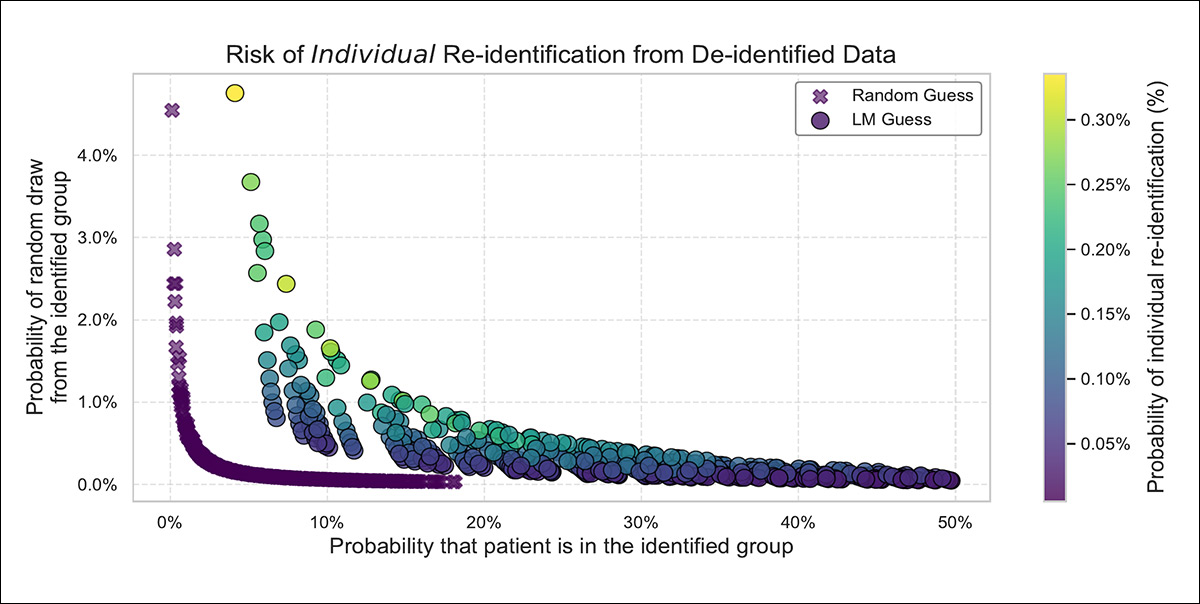The image size is (1200, 604).
Task: Click the LM Guess circle marker in legend
Action: (x=822, y=120)
